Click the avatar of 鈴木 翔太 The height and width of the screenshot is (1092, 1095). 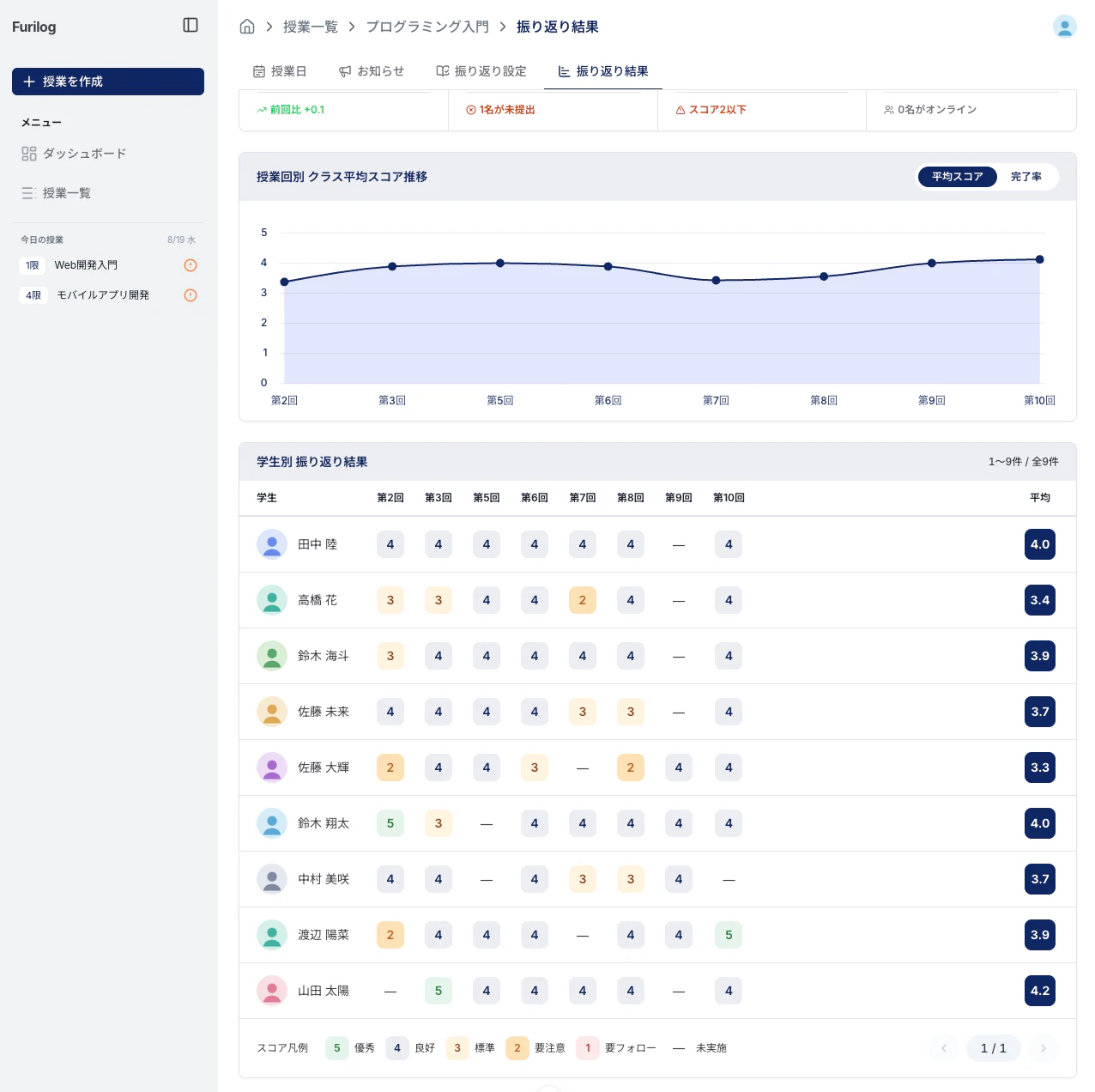272,823
